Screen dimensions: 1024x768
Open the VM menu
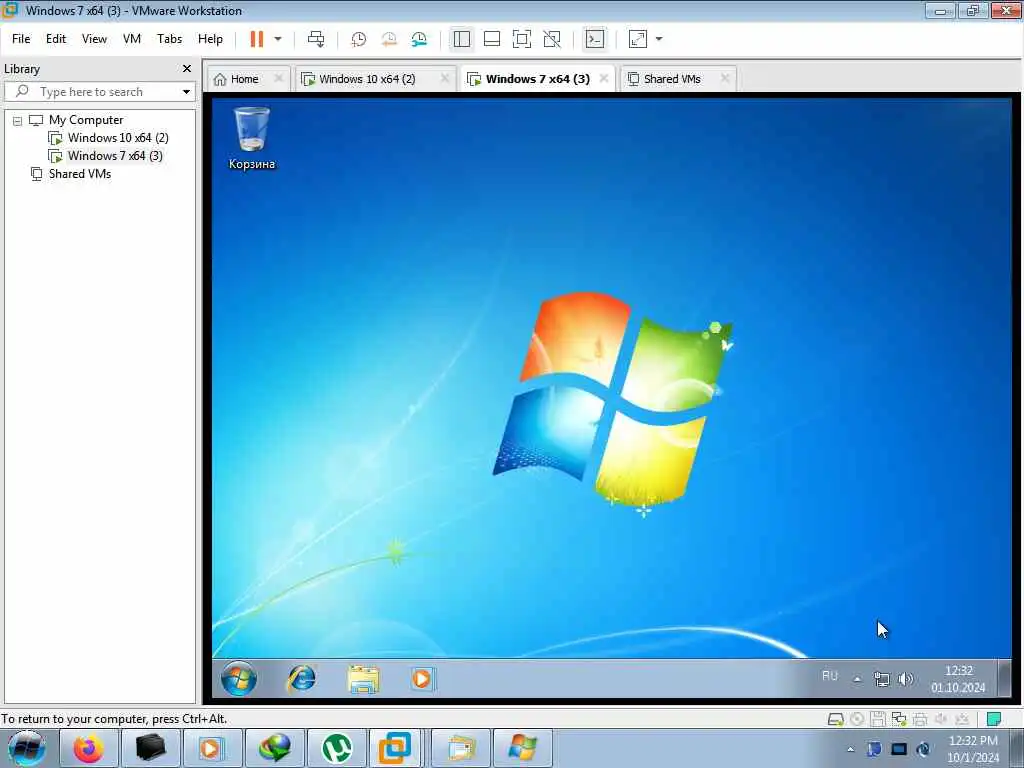(132, 39)
